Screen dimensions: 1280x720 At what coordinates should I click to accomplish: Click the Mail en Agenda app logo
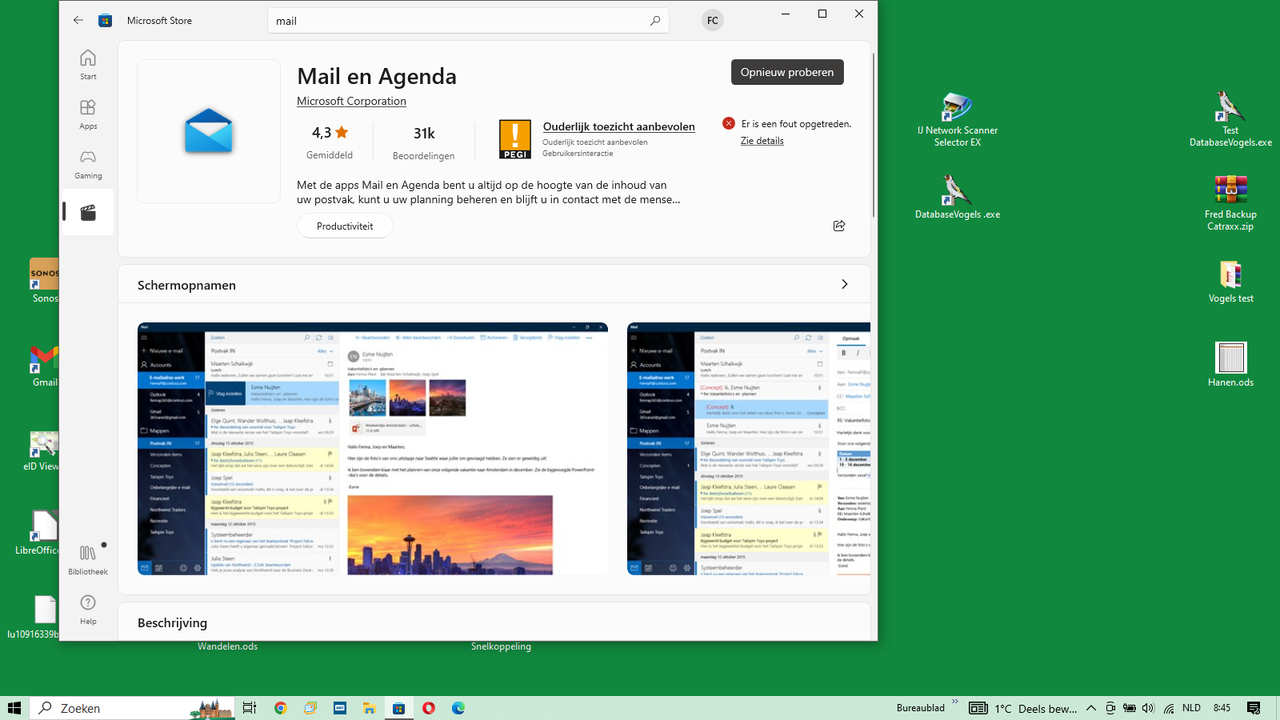coord(209,131)
